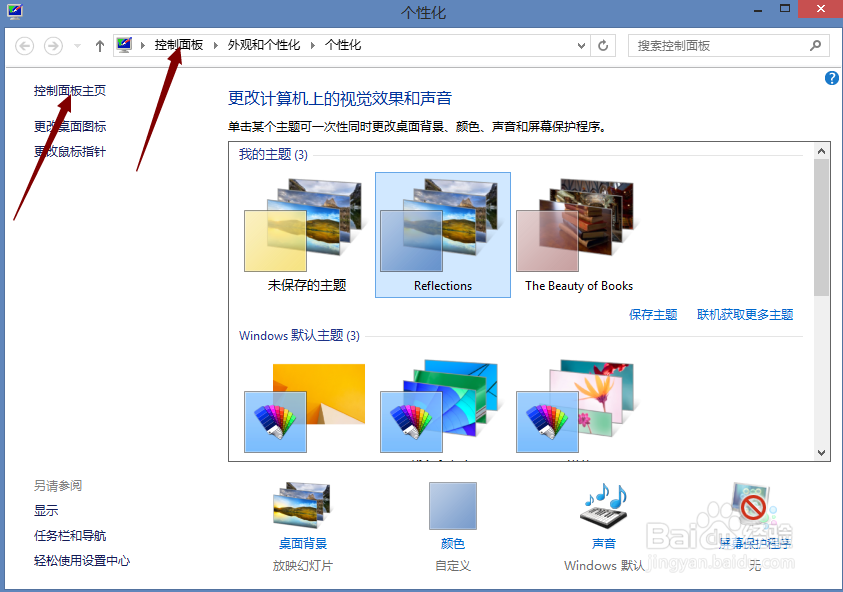The width and height of the screenshot is (843, 592).
Task: Click the back navigation arrow
Action: 22,45
